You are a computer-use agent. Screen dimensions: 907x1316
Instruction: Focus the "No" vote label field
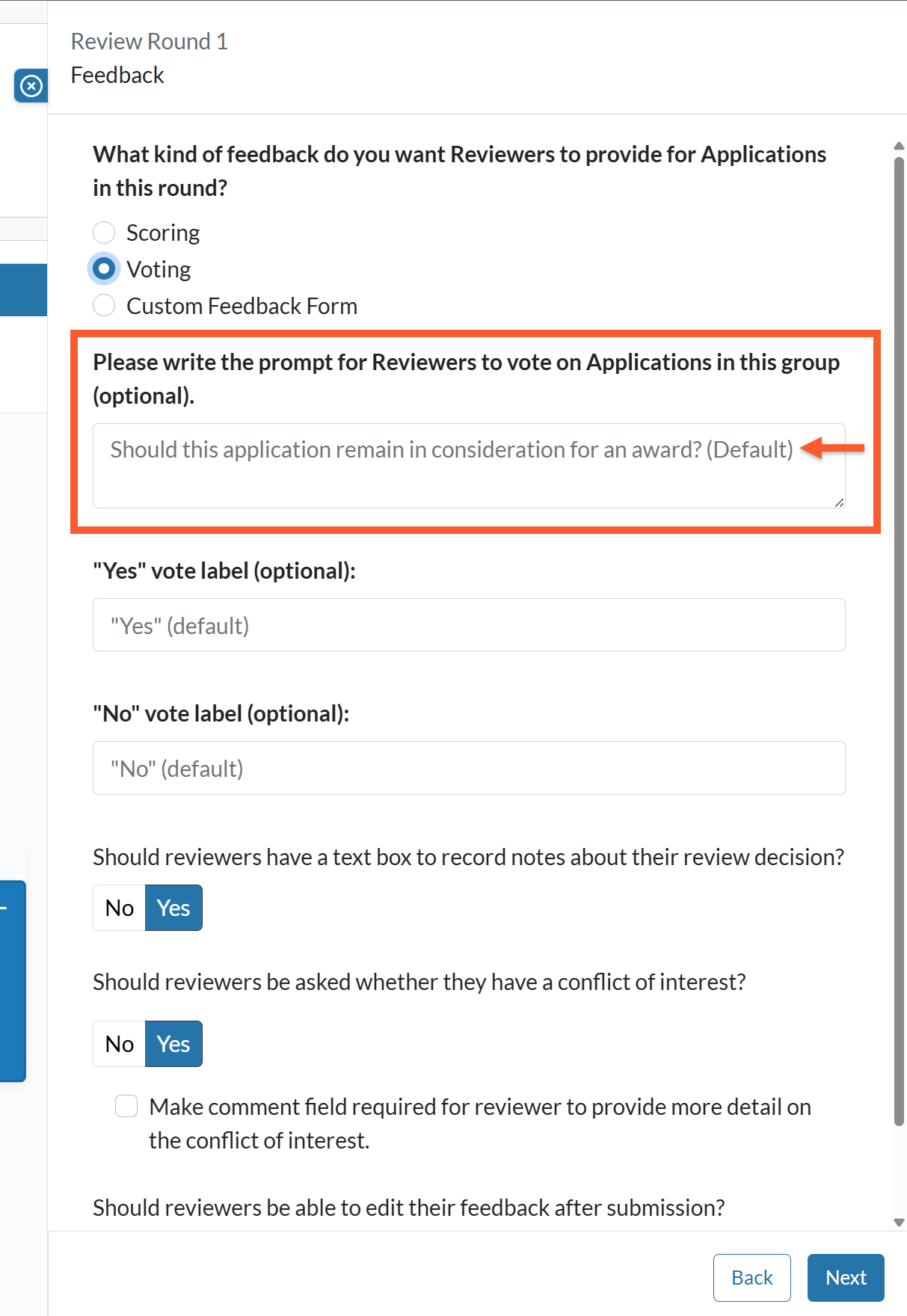[x=469, y=768]
